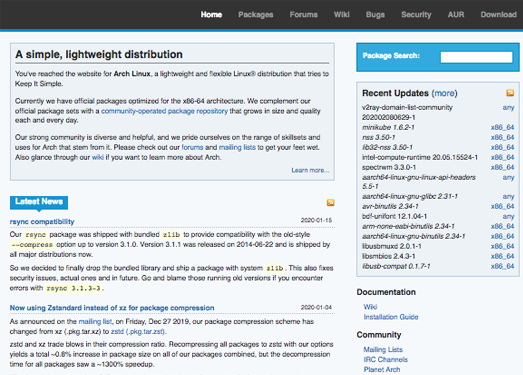Open the intel-compute-runtime 20.05.15524-1 entry
523x375 pixels.
tap(420, 157)
